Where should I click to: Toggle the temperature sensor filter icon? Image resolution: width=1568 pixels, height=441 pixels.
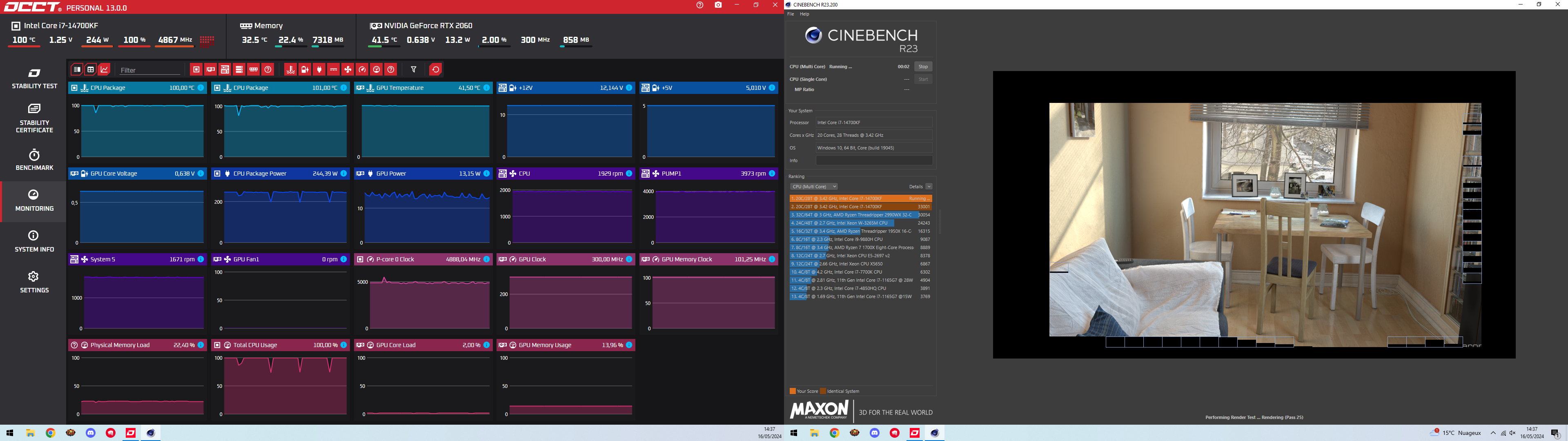point(290,69)
